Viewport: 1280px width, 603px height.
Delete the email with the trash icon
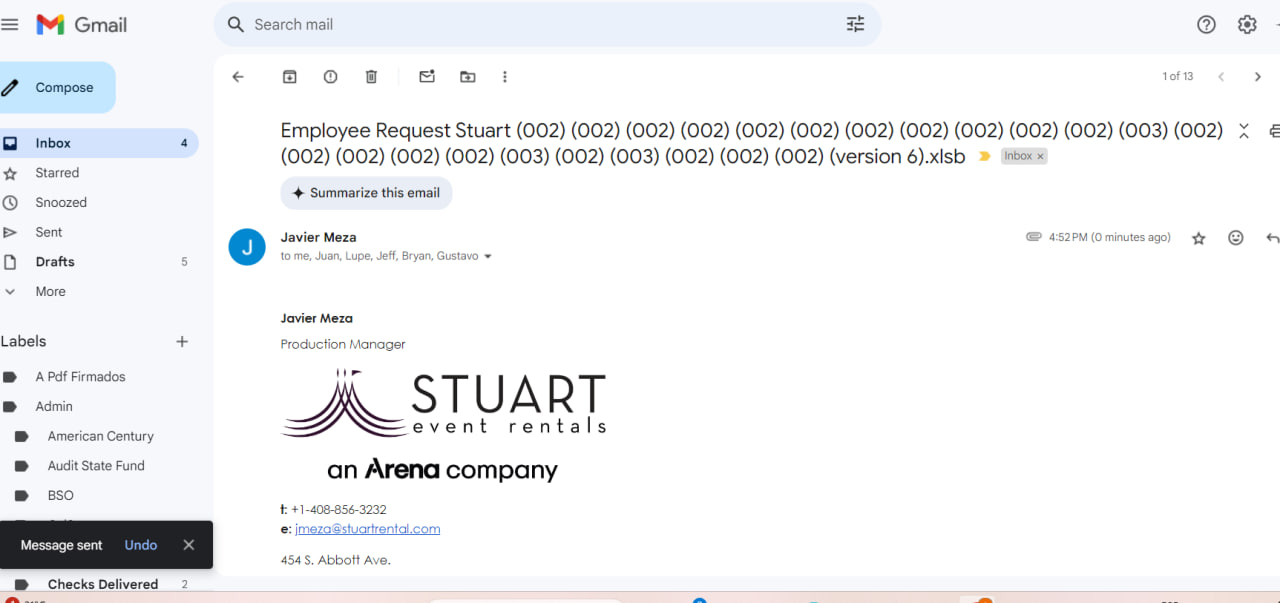[x=371, y=77]
